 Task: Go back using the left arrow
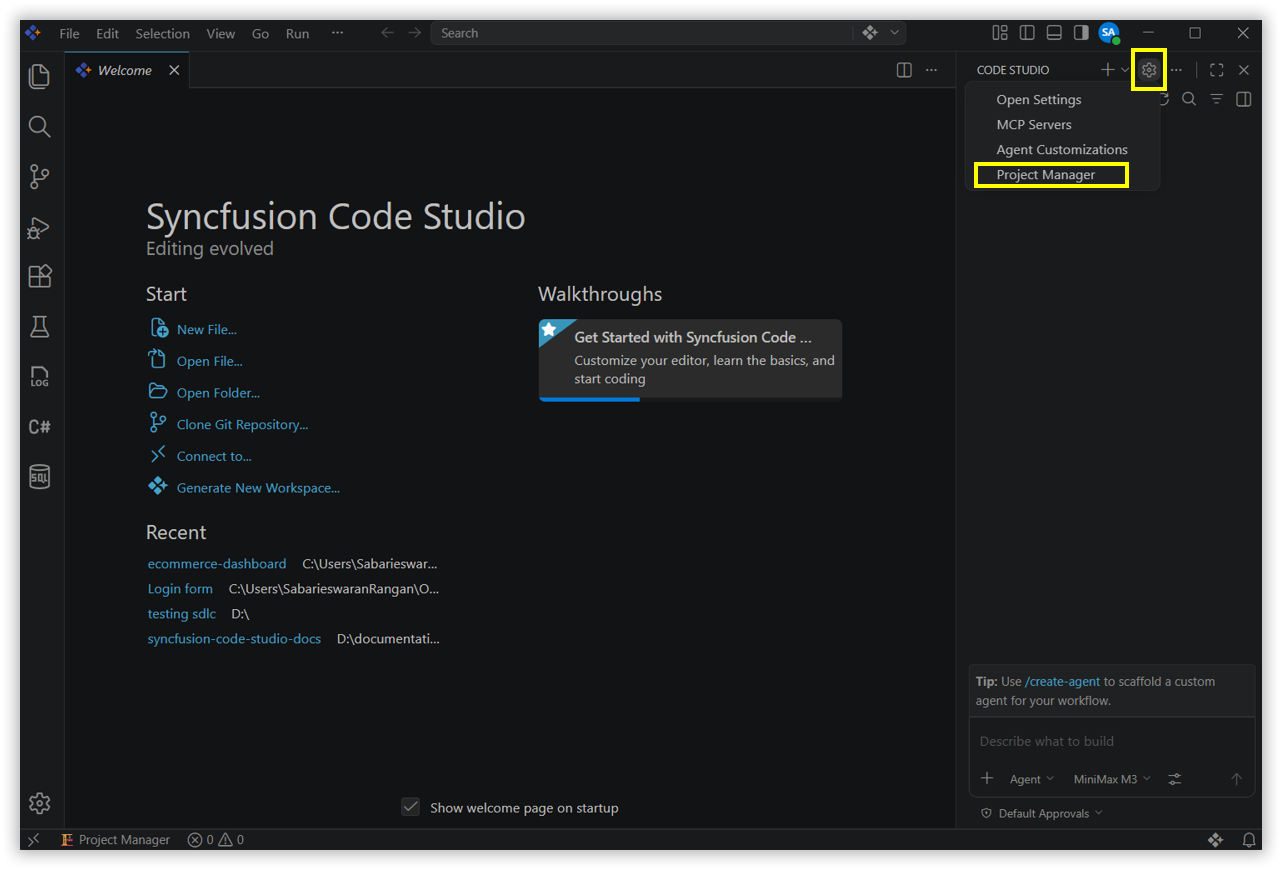388,33
